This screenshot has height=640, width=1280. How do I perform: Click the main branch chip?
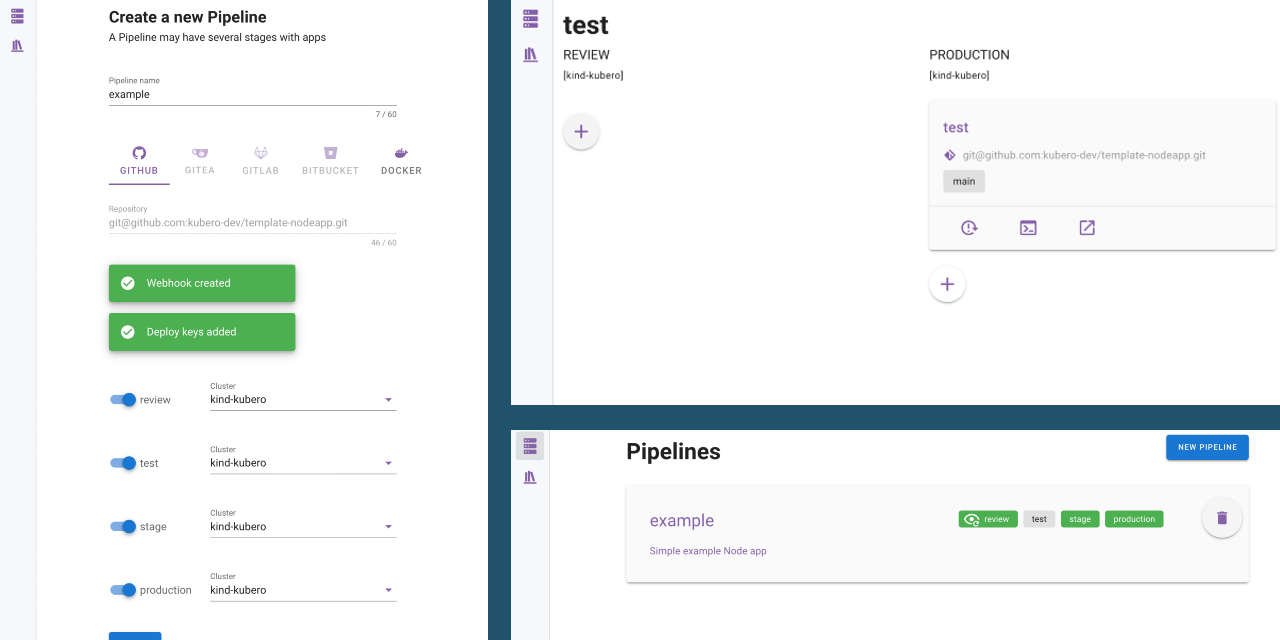963,182
